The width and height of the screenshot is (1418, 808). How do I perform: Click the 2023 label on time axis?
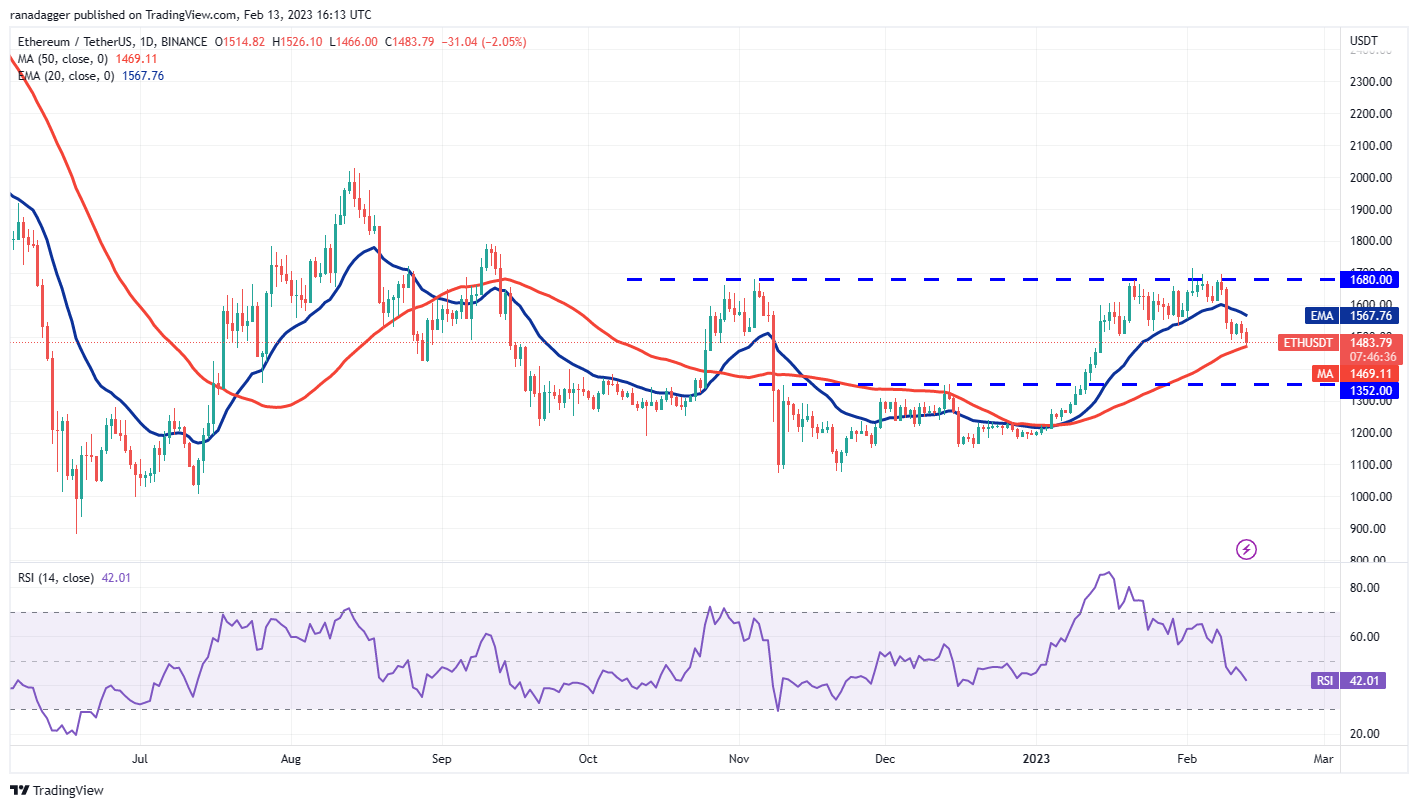tap(1036, 759)
